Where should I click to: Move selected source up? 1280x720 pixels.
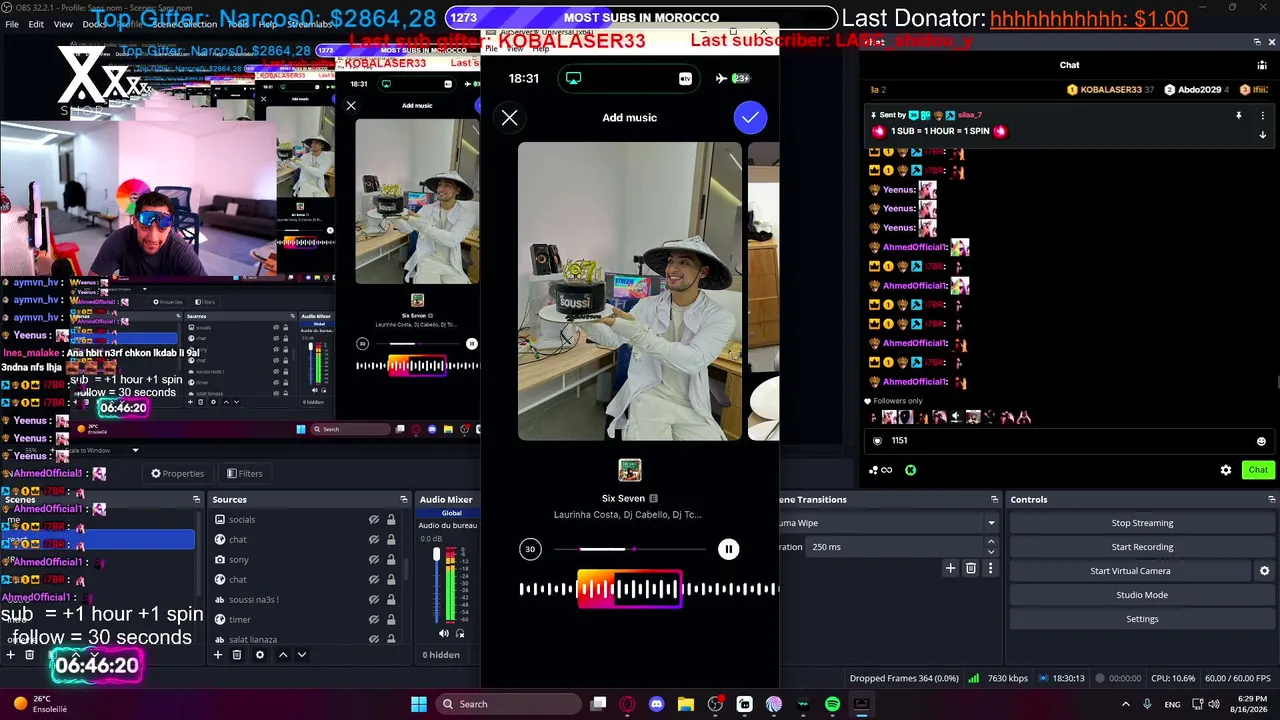click(x=283, y=655)
